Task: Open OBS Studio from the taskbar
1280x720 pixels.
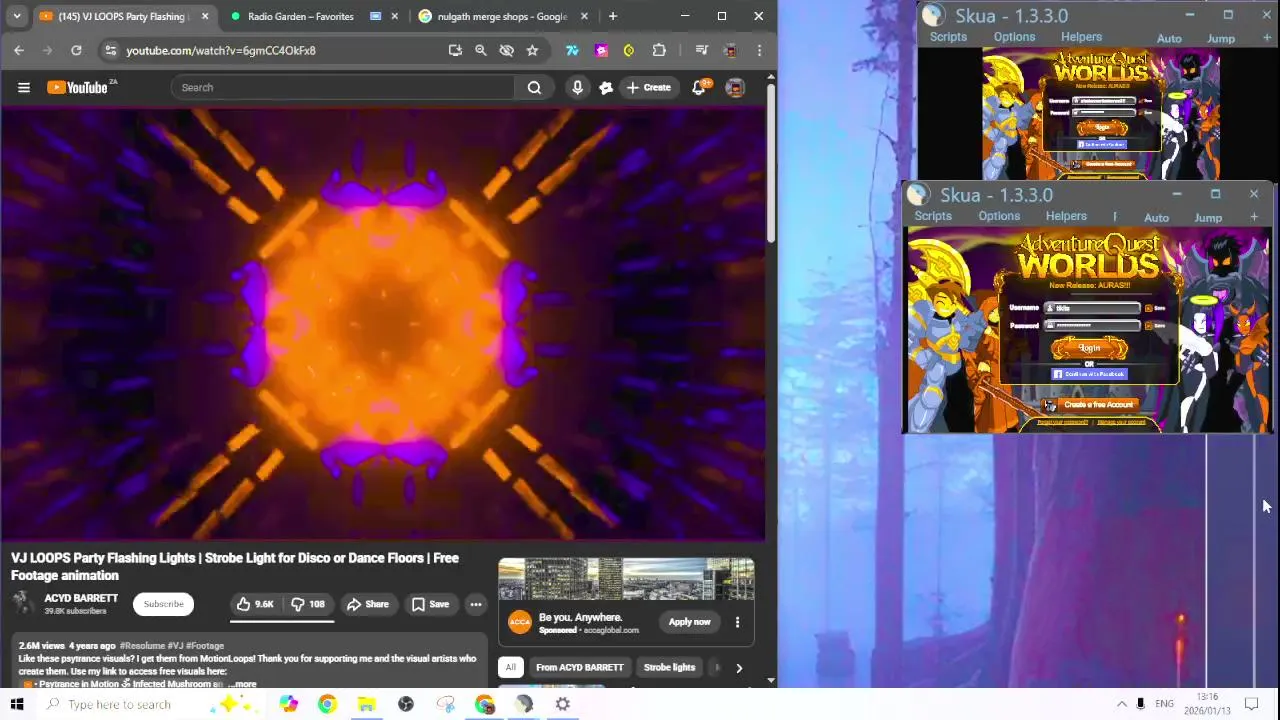Action: pos(406,704)
